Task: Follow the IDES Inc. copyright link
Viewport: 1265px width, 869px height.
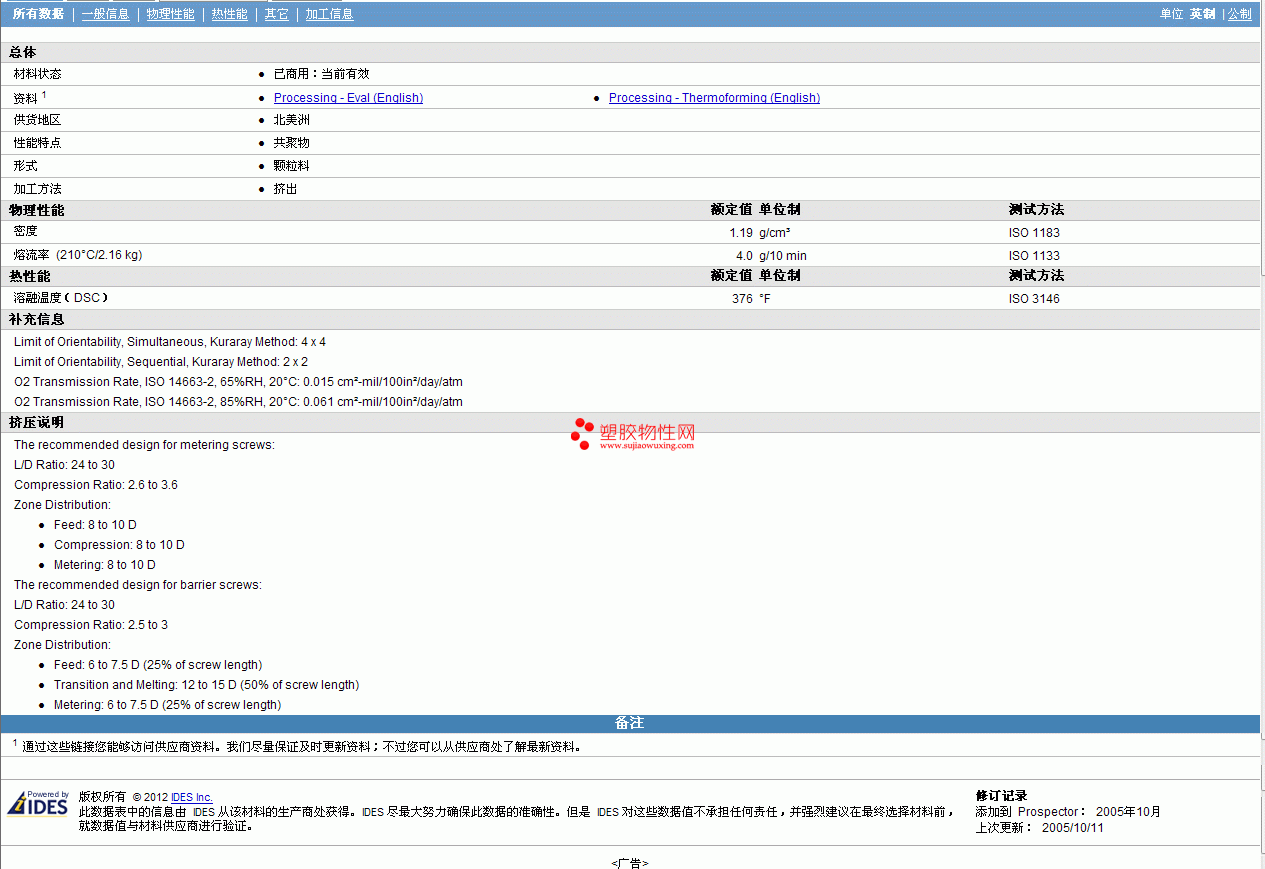Action: coord(191,797)
